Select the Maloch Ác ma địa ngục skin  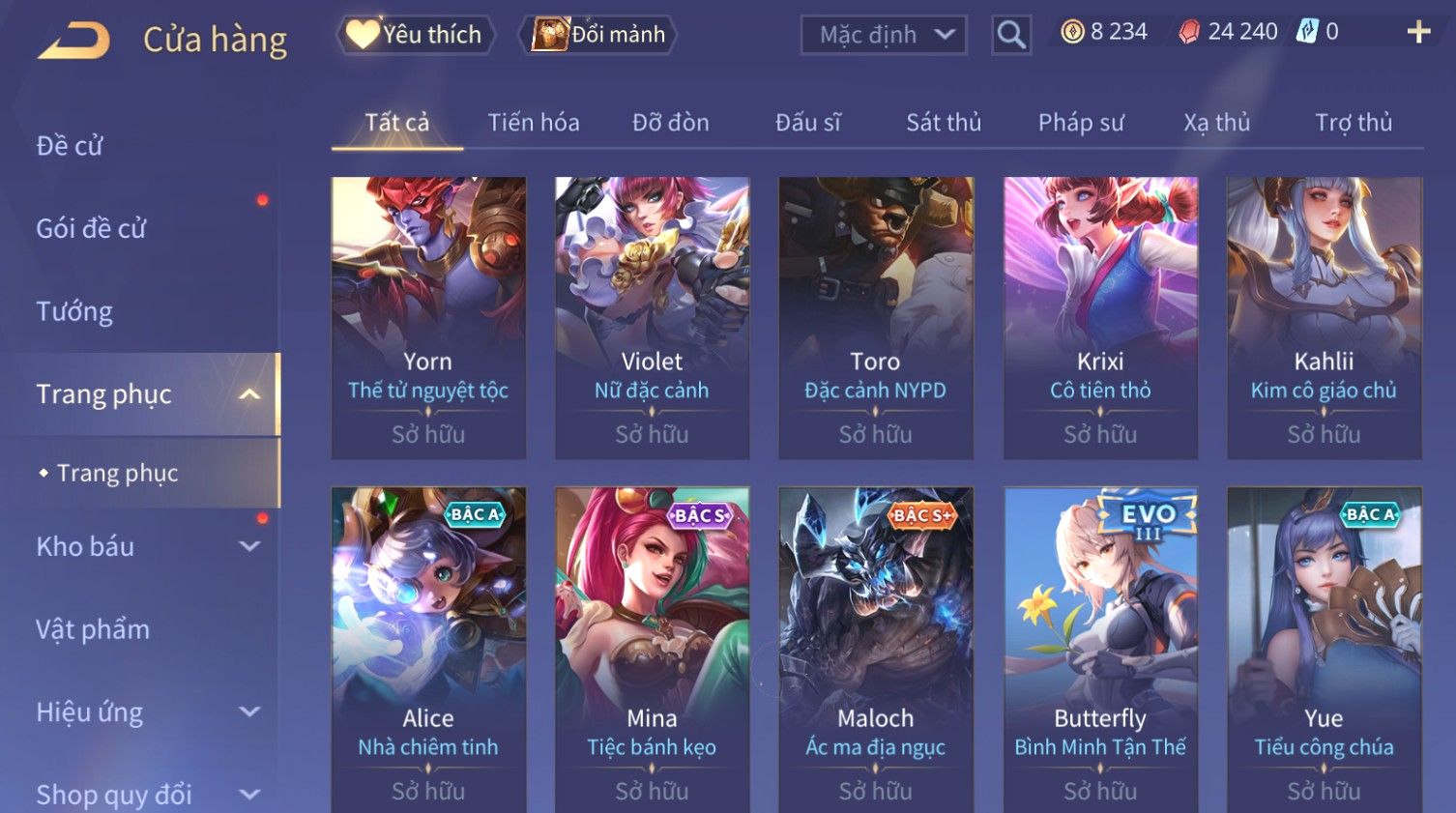click(876, 650)
